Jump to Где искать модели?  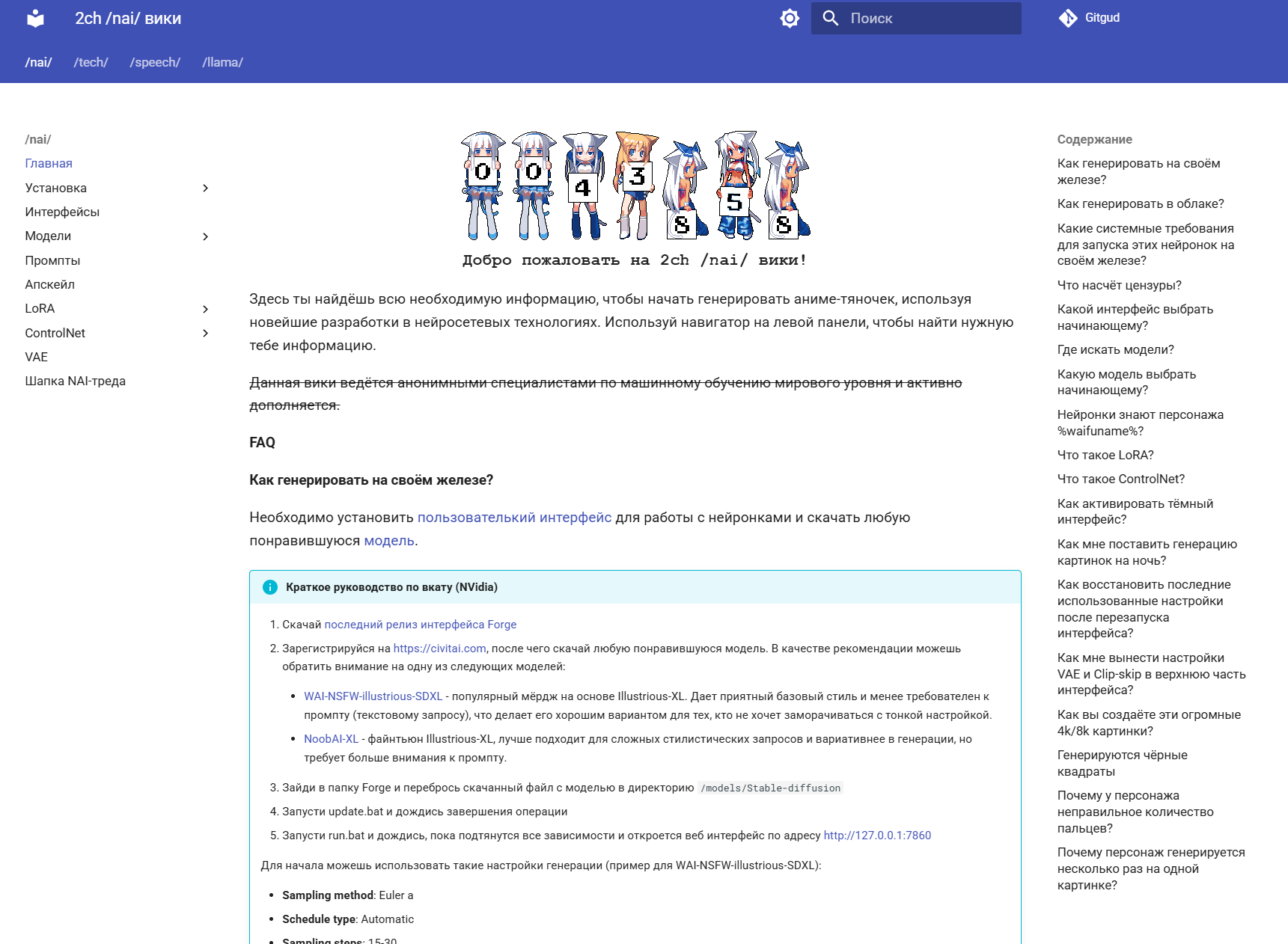point(1116,349)
